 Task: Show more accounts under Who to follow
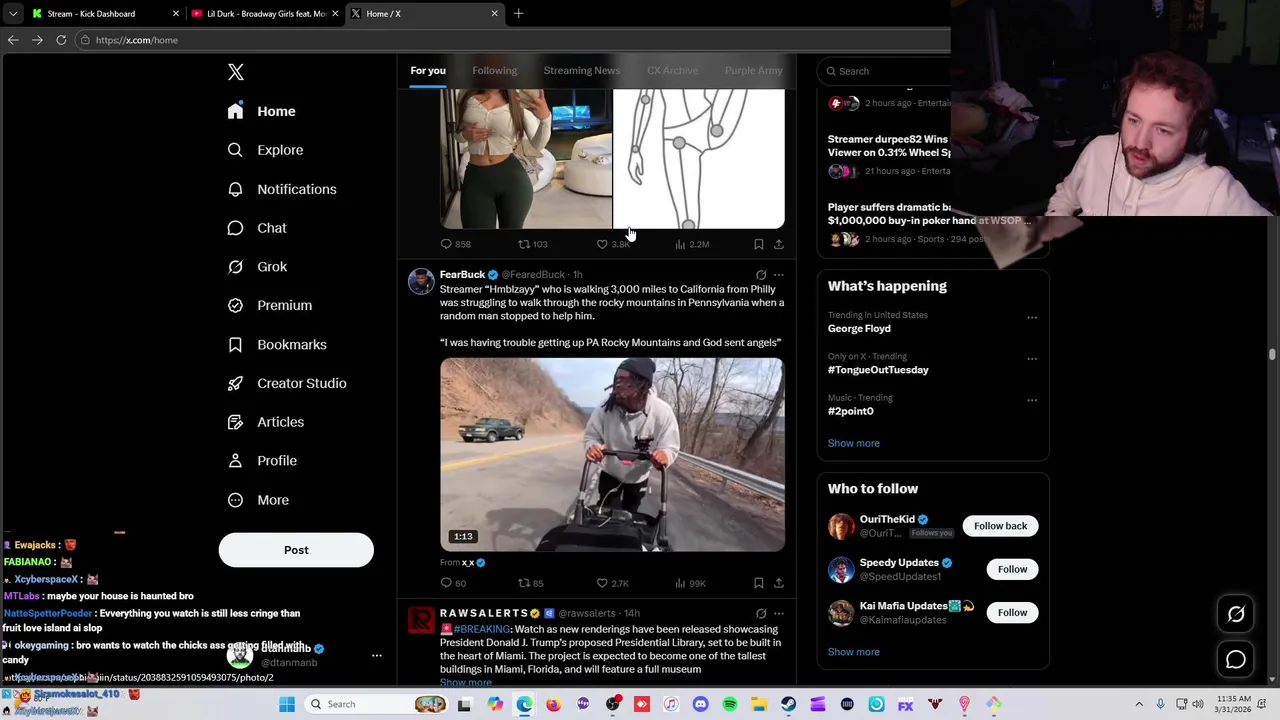click(x=853, y=652)
